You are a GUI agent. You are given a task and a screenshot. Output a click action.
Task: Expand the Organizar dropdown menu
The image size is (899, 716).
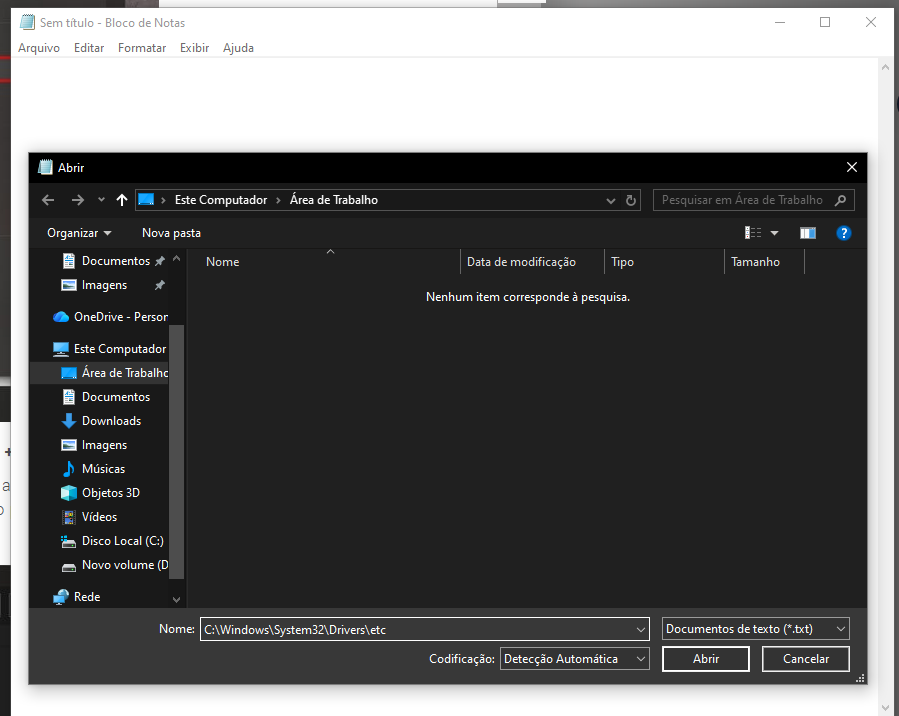79,233
